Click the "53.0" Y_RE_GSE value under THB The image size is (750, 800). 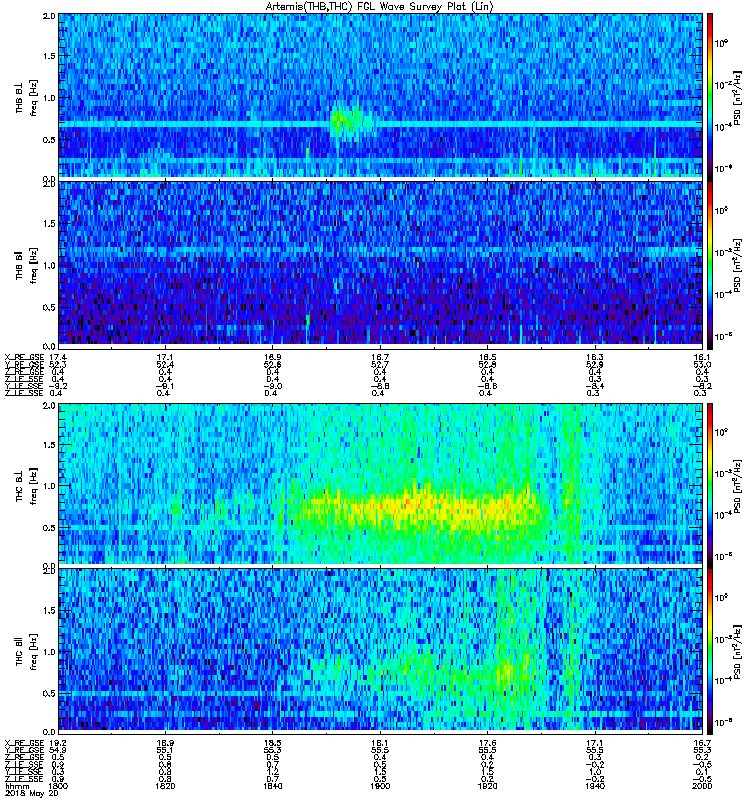click(x=702, y=364)
